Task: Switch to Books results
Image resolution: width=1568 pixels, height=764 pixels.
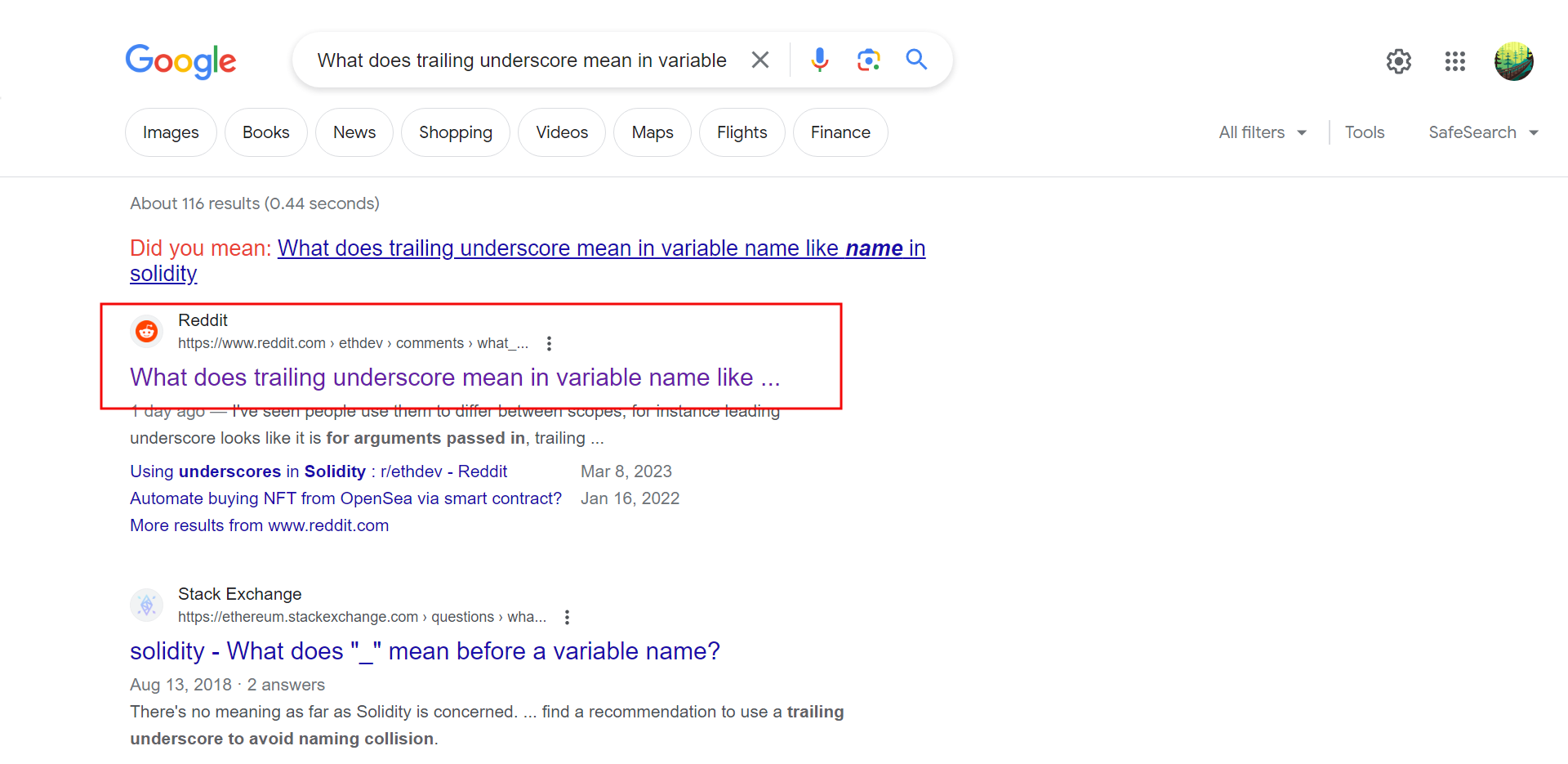Action: (266, 132)
